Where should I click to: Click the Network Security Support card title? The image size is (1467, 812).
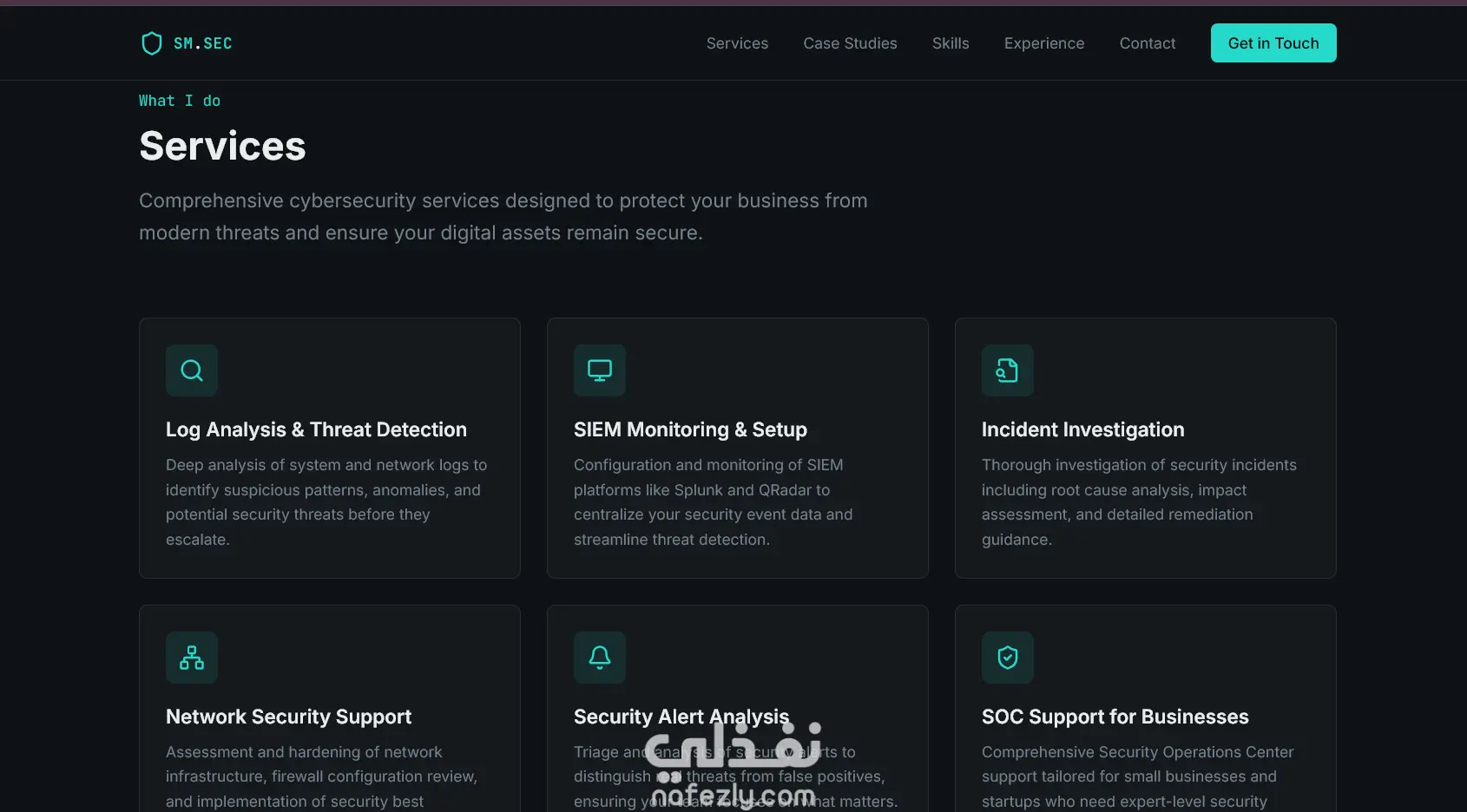[288, 717]
